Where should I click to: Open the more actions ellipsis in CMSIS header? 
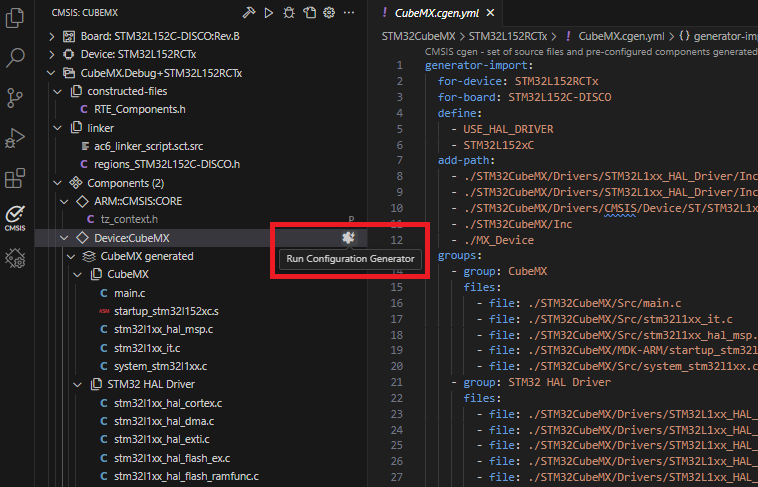[349, 13]
